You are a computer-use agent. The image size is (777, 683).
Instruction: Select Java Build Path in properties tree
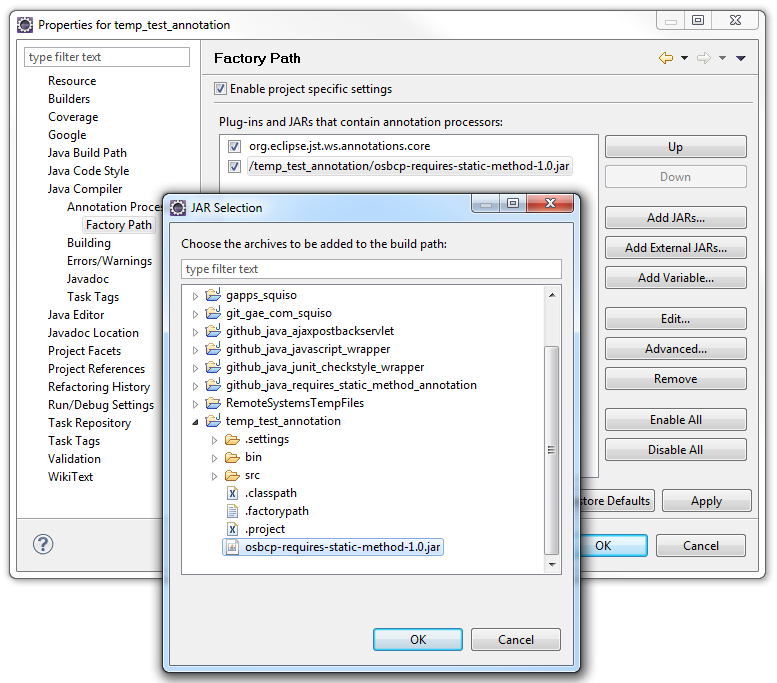[87, 153]
